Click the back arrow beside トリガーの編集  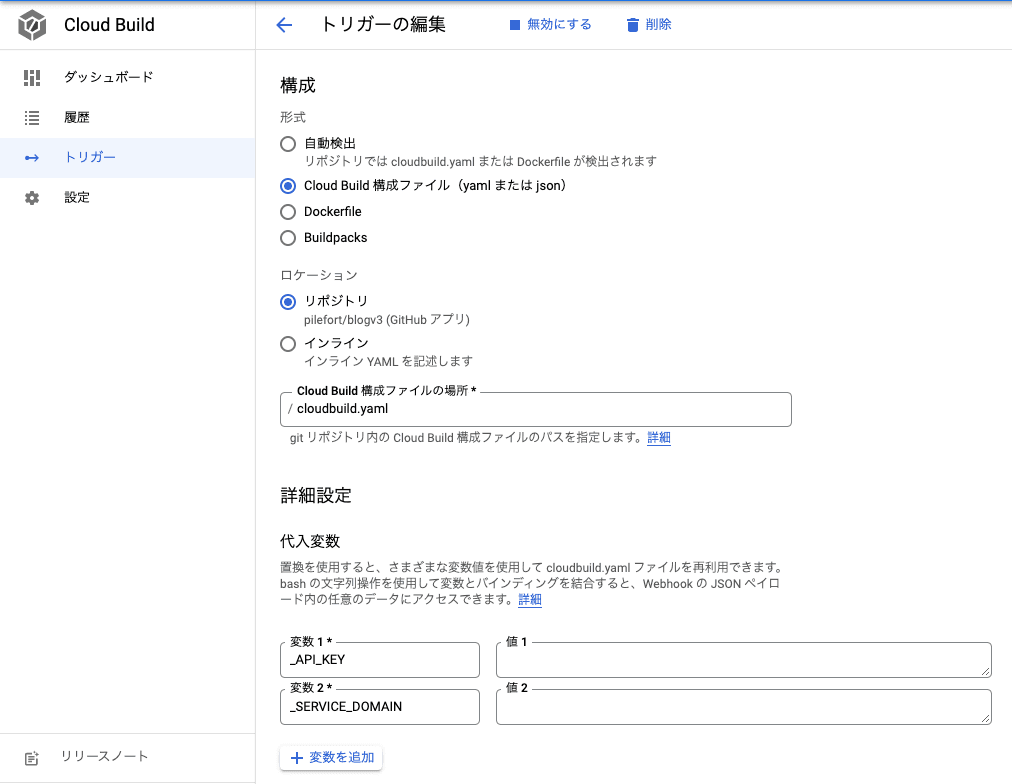click(284, 24)
